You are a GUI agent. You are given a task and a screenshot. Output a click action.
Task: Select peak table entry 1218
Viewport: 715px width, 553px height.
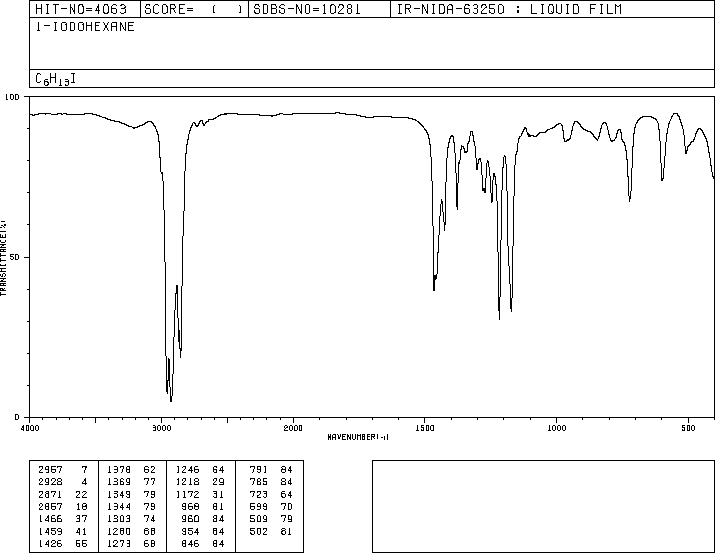[187, 482]
